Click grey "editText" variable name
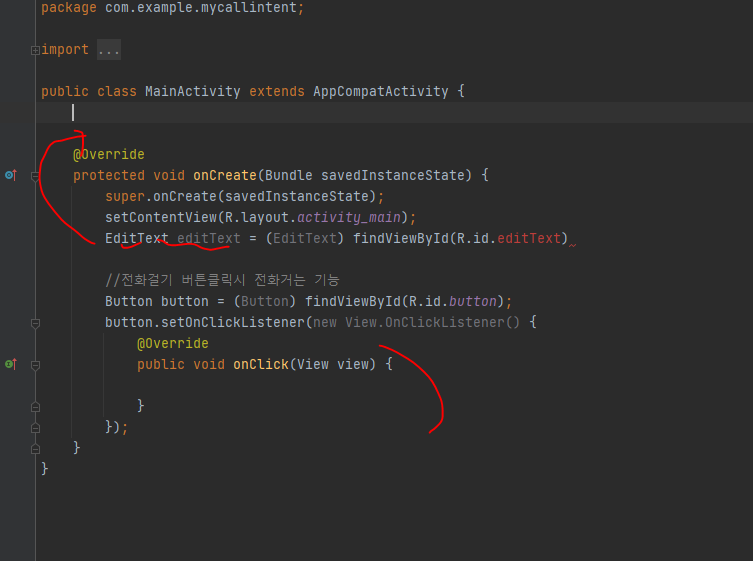 209,238
